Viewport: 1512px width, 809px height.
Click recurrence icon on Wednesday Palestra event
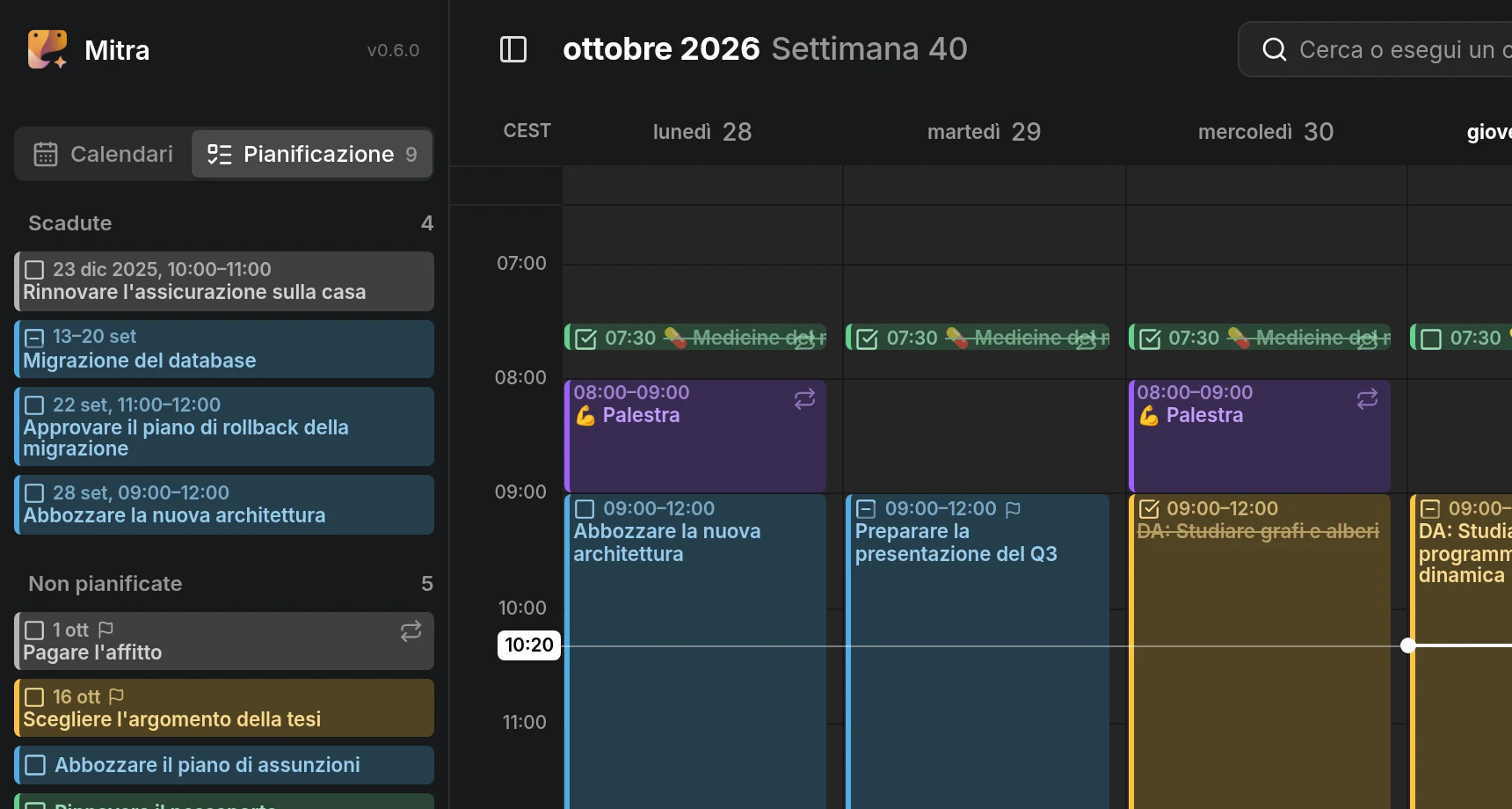pos(1367,399)
